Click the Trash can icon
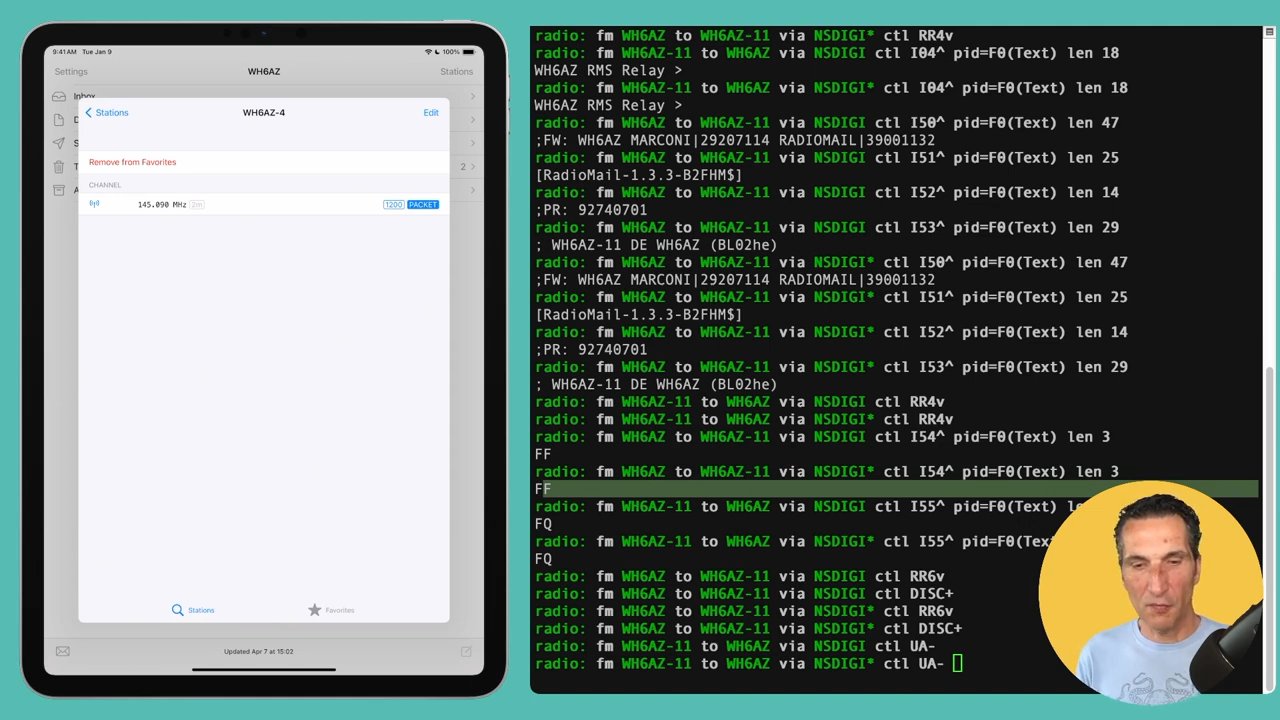This screenshot has width=1280, height=720. pyautogui.click(x=60, y=167)
